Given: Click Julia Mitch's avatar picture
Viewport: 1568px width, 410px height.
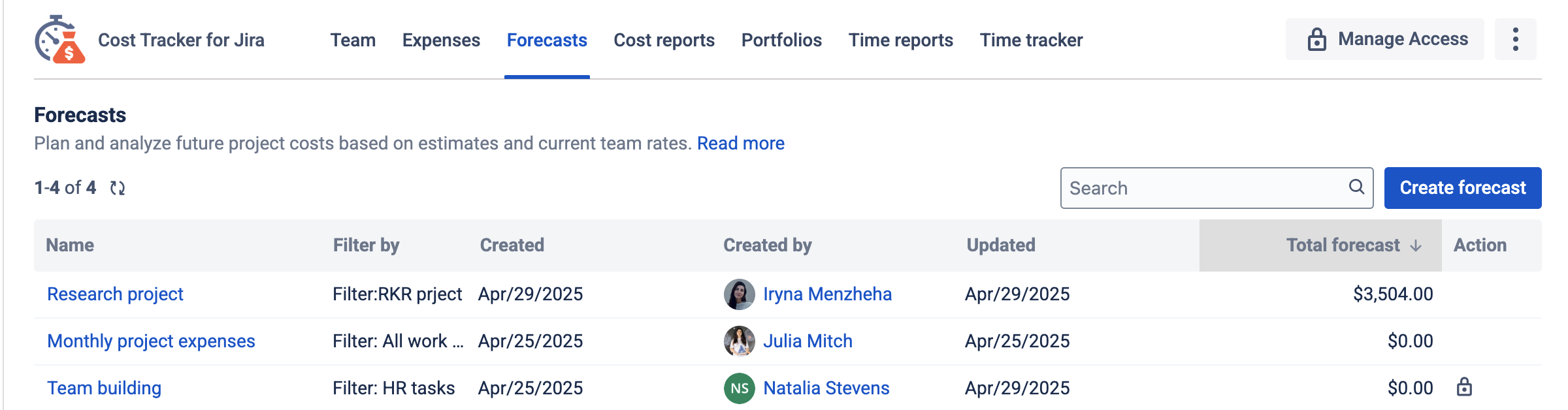Looking at the screenshot, I should point(739,341).
